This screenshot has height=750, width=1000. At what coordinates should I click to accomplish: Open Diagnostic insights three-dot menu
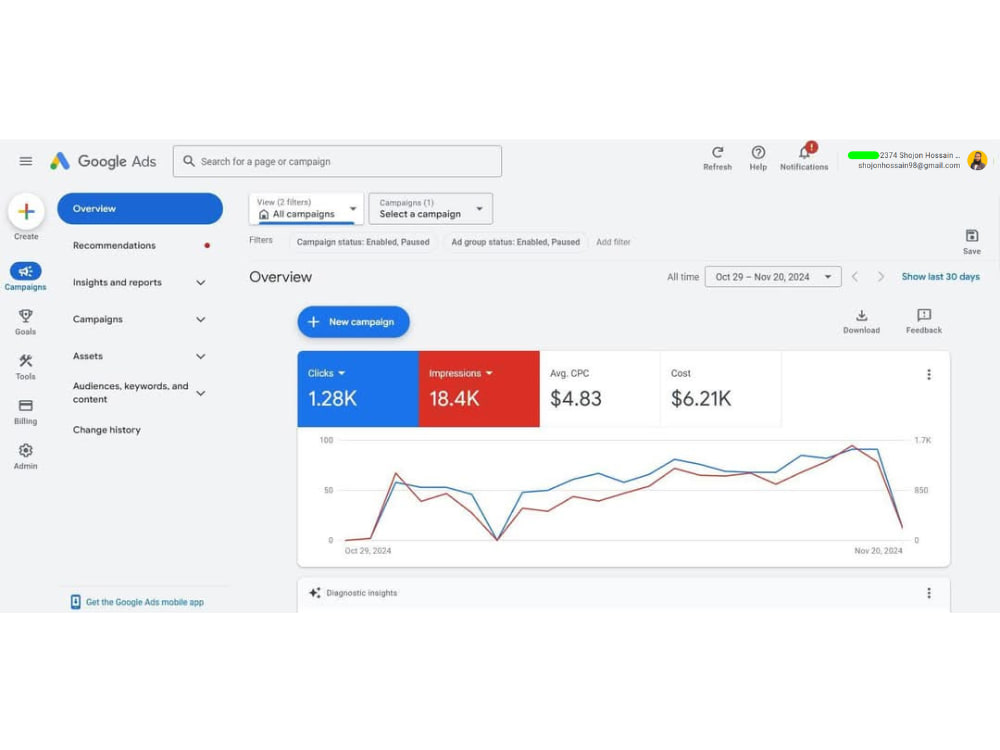929,593
